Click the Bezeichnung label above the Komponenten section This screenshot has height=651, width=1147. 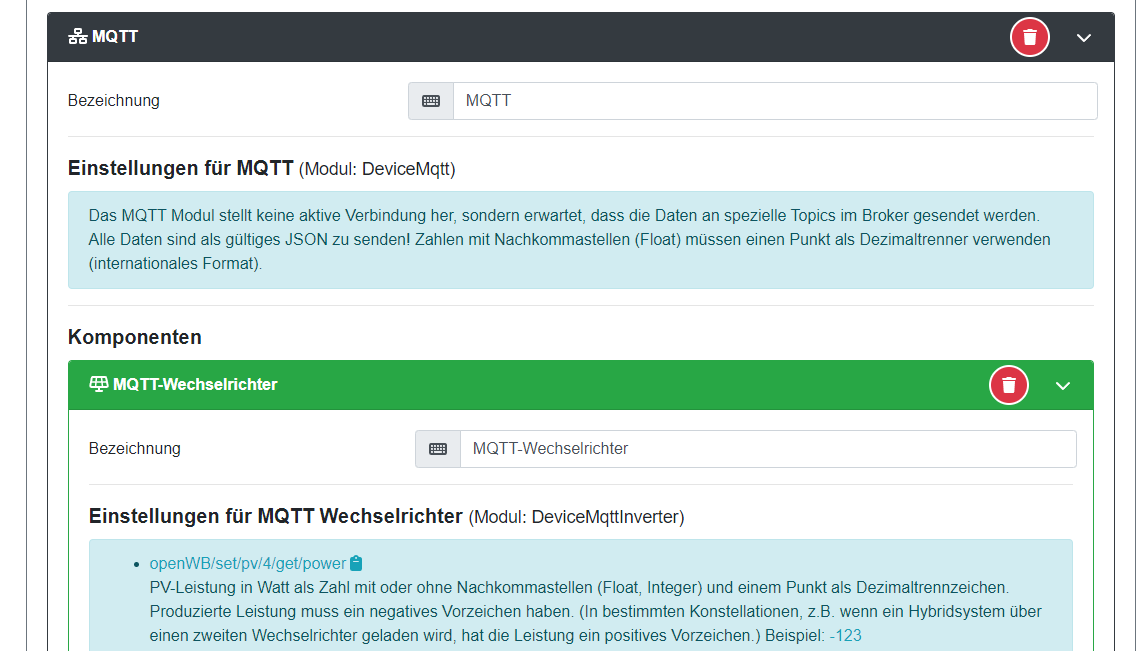[x=113, y=101]
